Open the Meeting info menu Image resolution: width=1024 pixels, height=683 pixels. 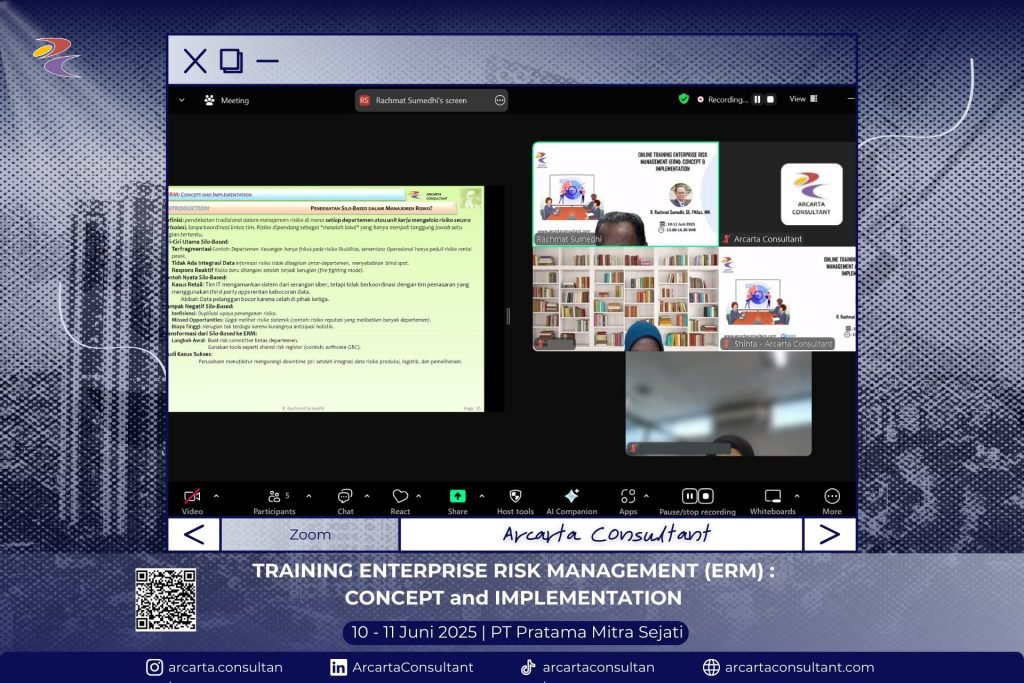tap(227, 100)
